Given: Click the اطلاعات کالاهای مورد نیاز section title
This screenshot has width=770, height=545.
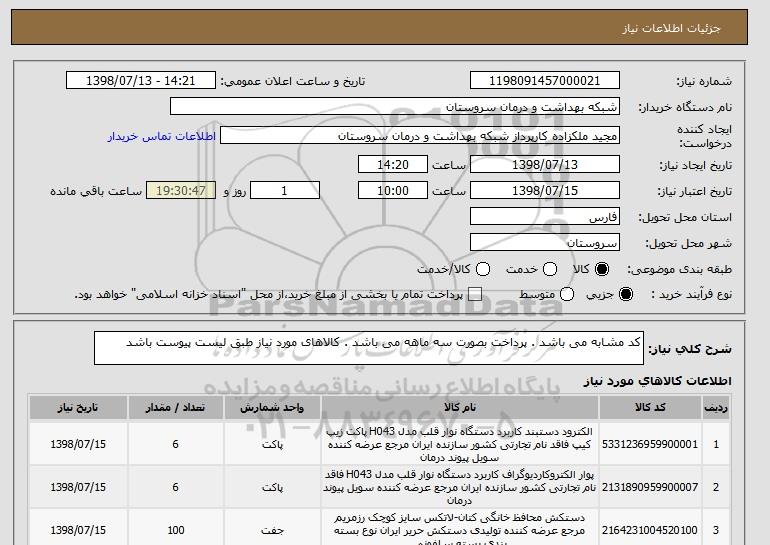Looking at the screenshot, I should [657, 381].
